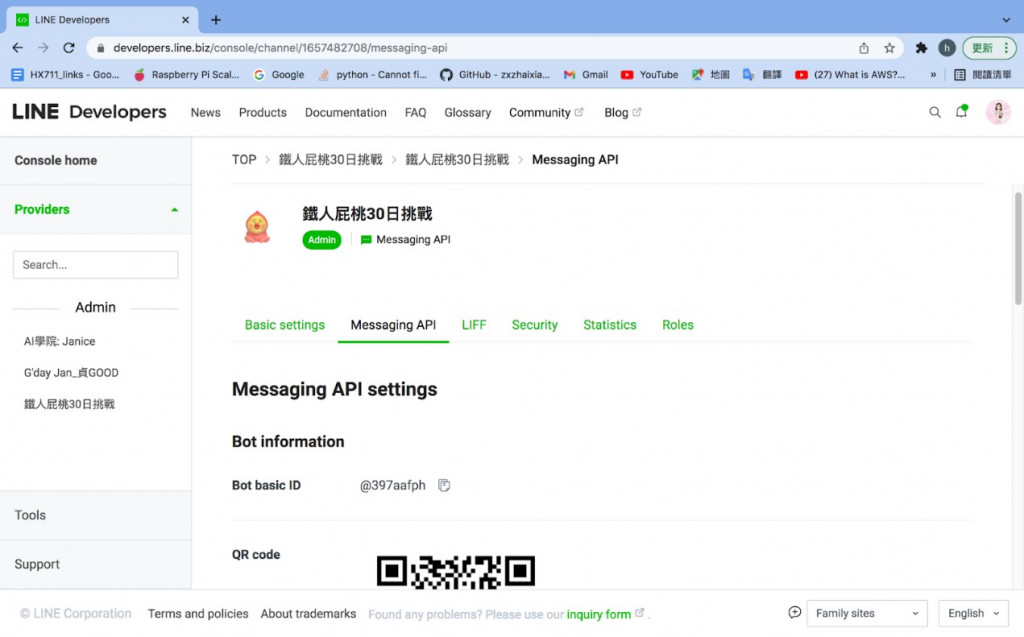Select provider AI學院: Janice
The image size is (1024, 637).
point(59,341)
